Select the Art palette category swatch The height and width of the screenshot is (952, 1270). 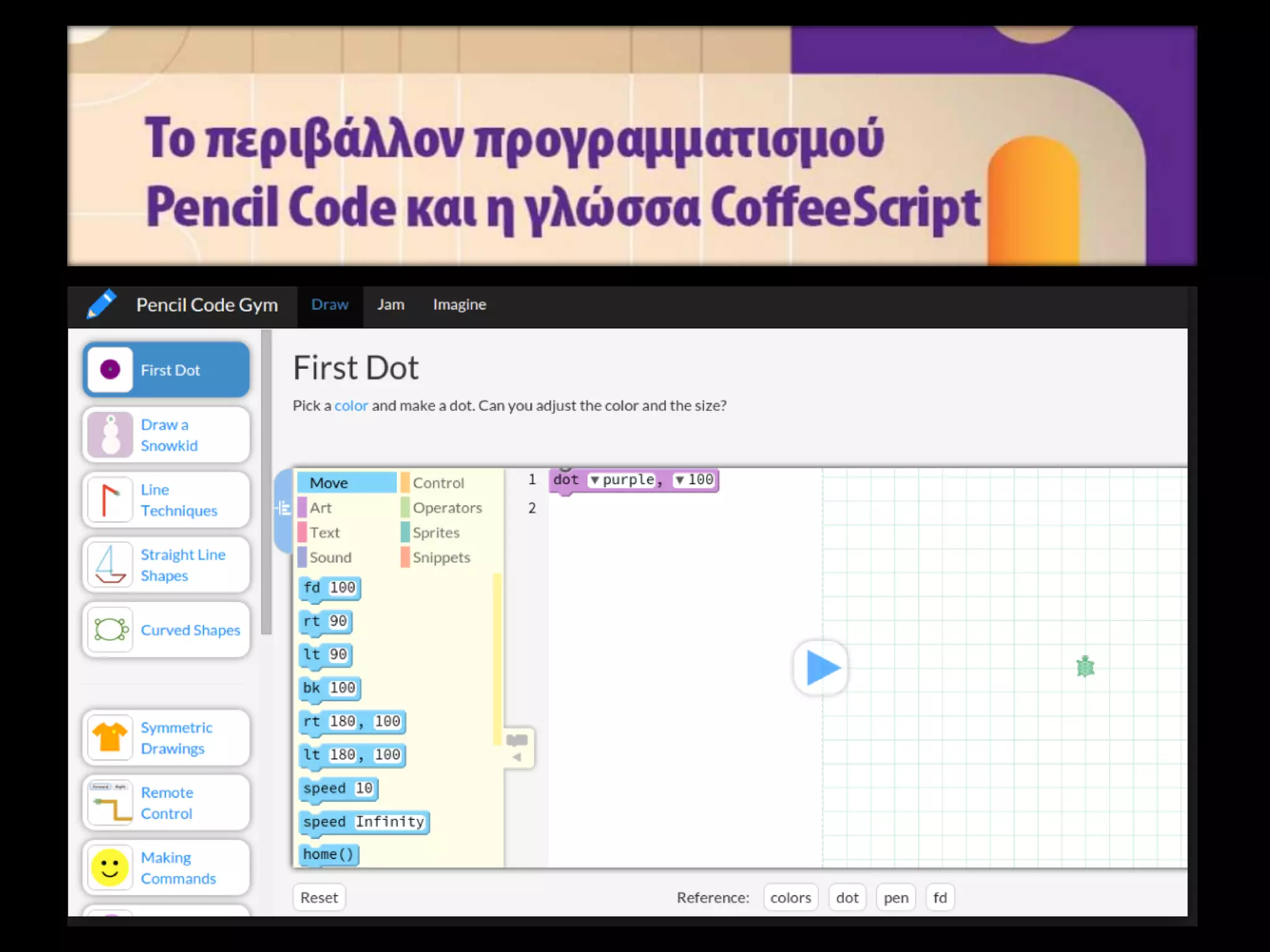click(x=303, y=508)
